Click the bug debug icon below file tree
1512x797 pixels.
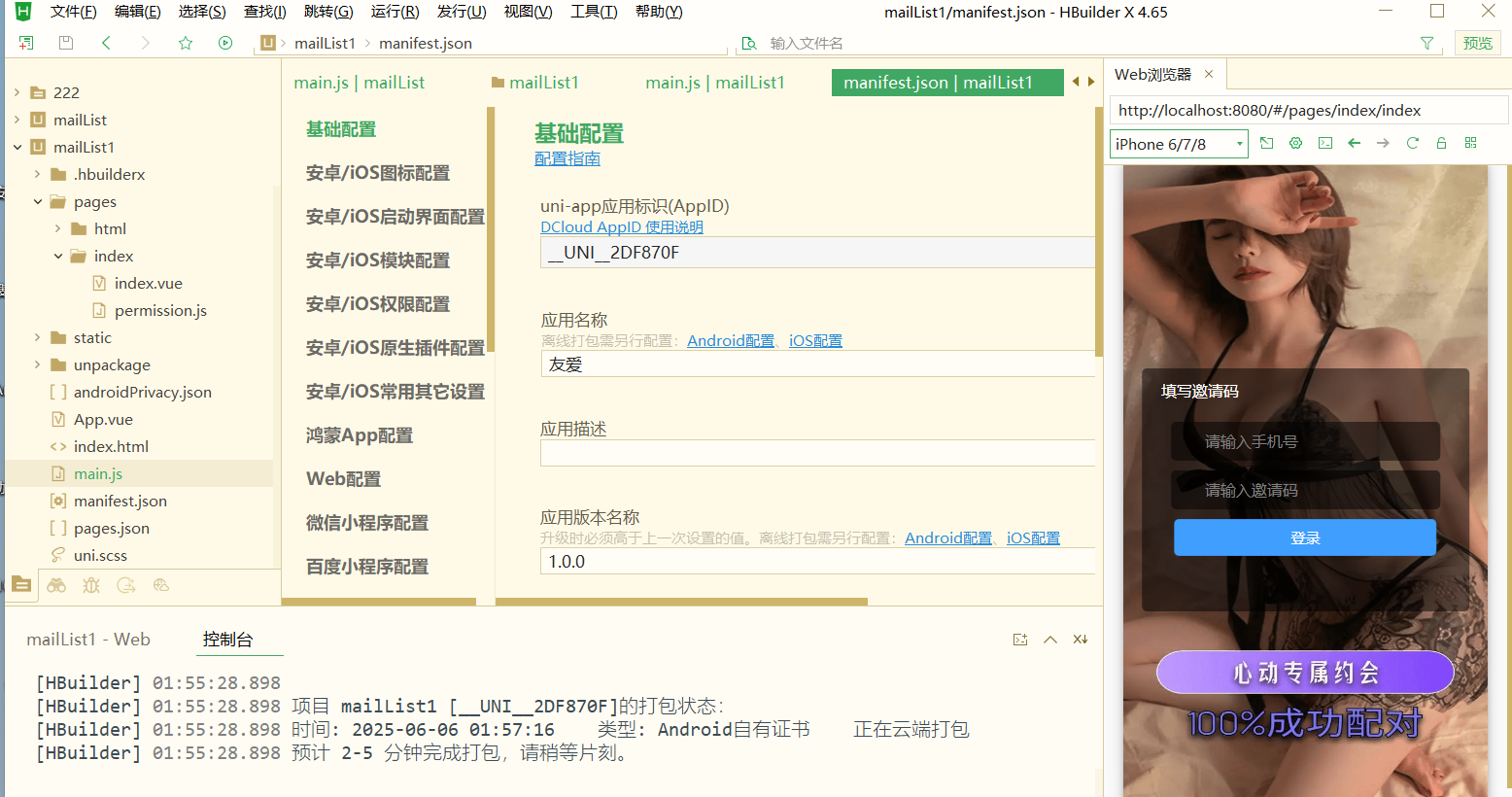(91, 585)
